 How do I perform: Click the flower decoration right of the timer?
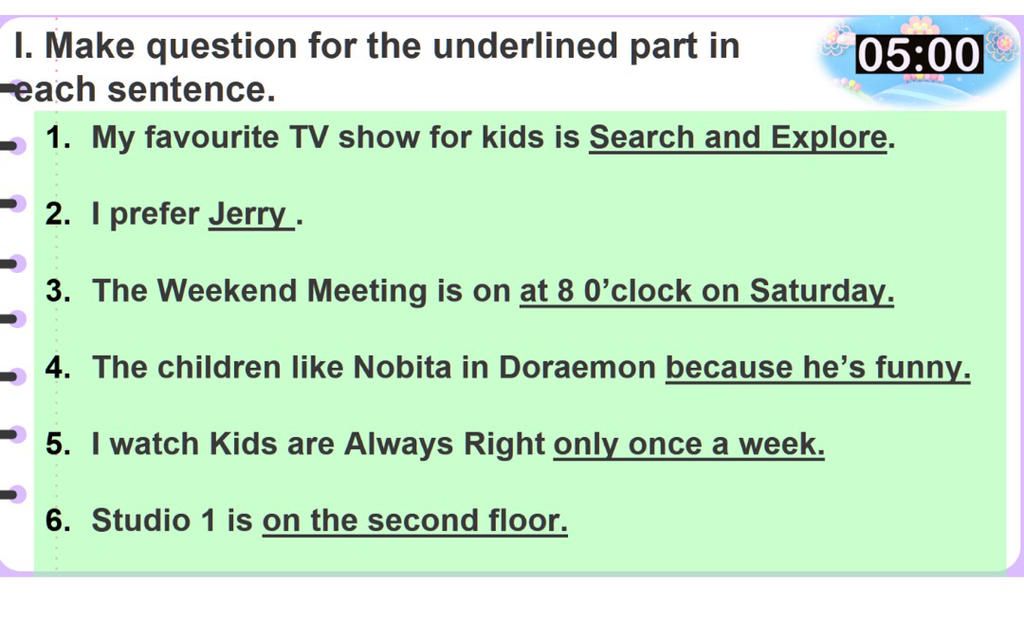point(1002,43)
